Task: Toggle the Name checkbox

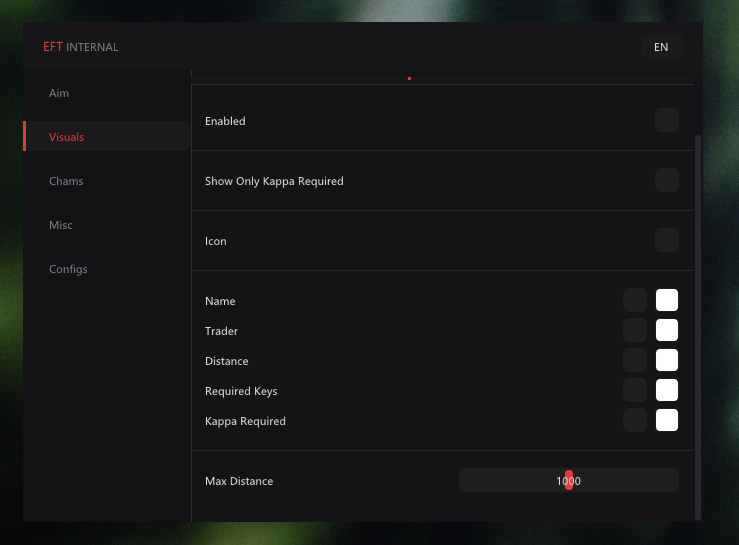Action: click(635, 300)
